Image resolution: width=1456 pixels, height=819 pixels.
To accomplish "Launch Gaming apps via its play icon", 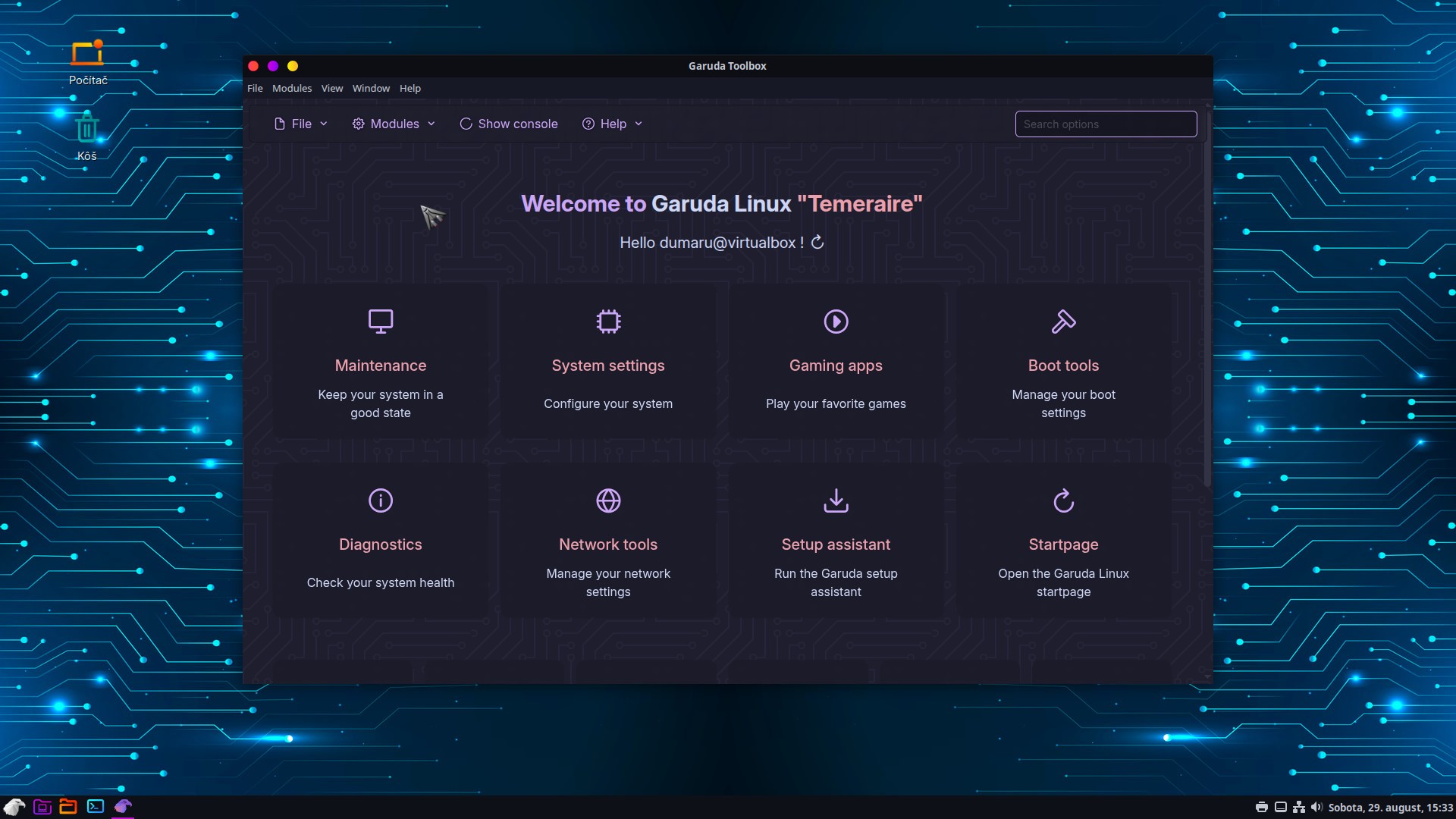I will (836, 322).
